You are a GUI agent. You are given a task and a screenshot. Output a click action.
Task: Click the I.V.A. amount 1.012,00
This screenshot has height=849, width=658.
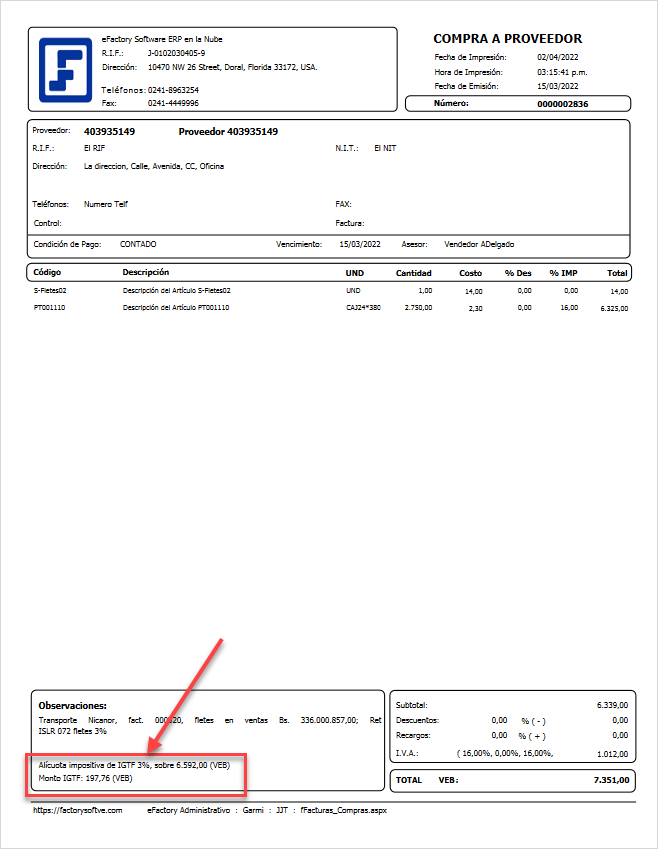[x=612, y=754]
